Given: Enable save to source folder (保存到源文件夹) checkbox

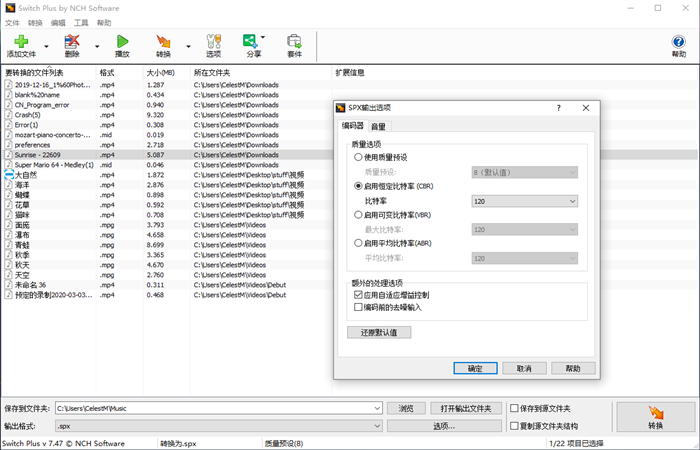Looking at the screenshot, I should [x=514, y=408].
